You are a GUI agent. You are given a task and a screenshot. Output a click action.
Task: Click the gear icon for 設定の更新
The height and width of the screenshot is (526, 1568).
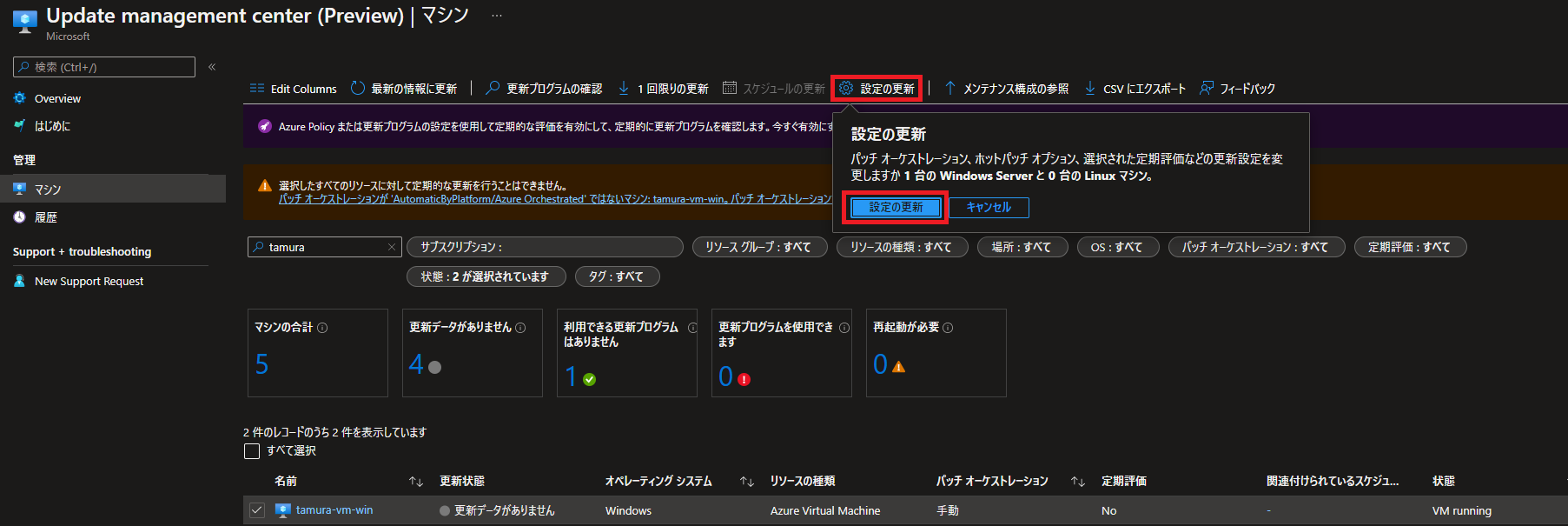[846, 88]
